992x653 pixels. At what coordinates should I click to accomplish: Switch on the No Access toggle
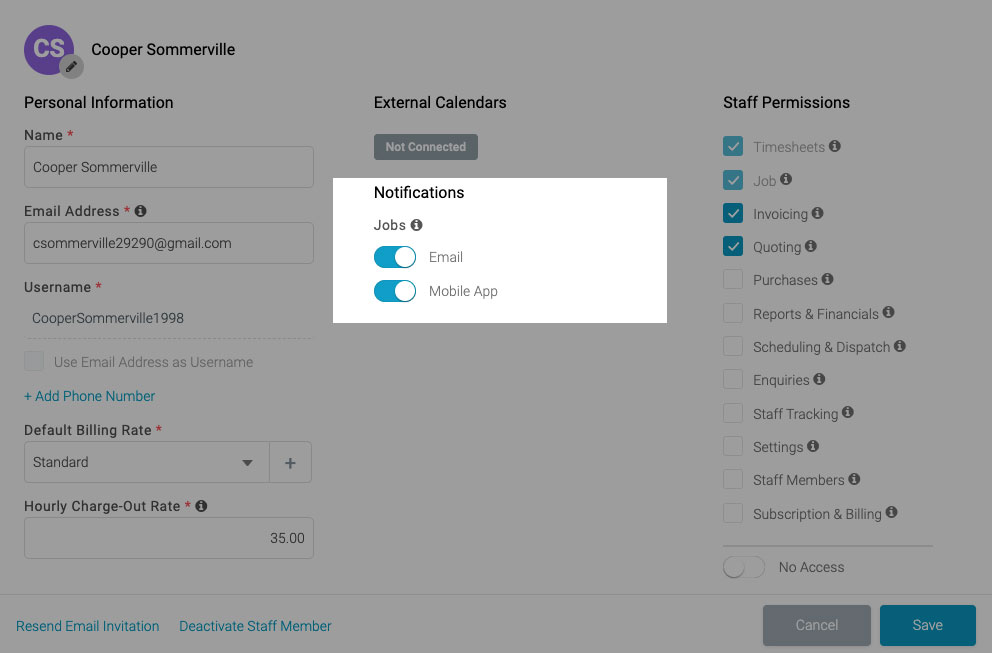pyautogui.click(x=744, y=567)
